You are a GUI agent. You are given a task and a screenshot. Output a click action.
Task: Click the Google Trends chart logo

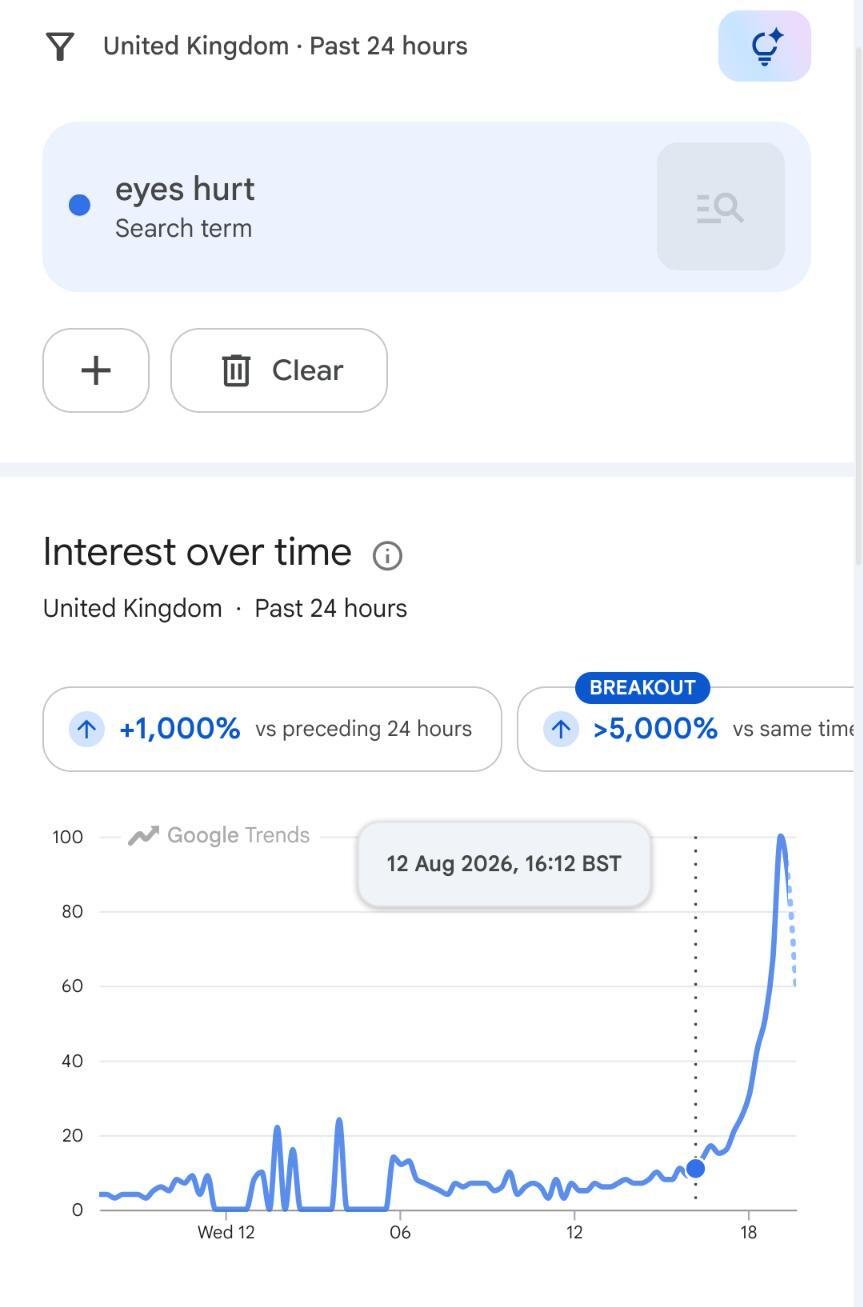[219, 835]
